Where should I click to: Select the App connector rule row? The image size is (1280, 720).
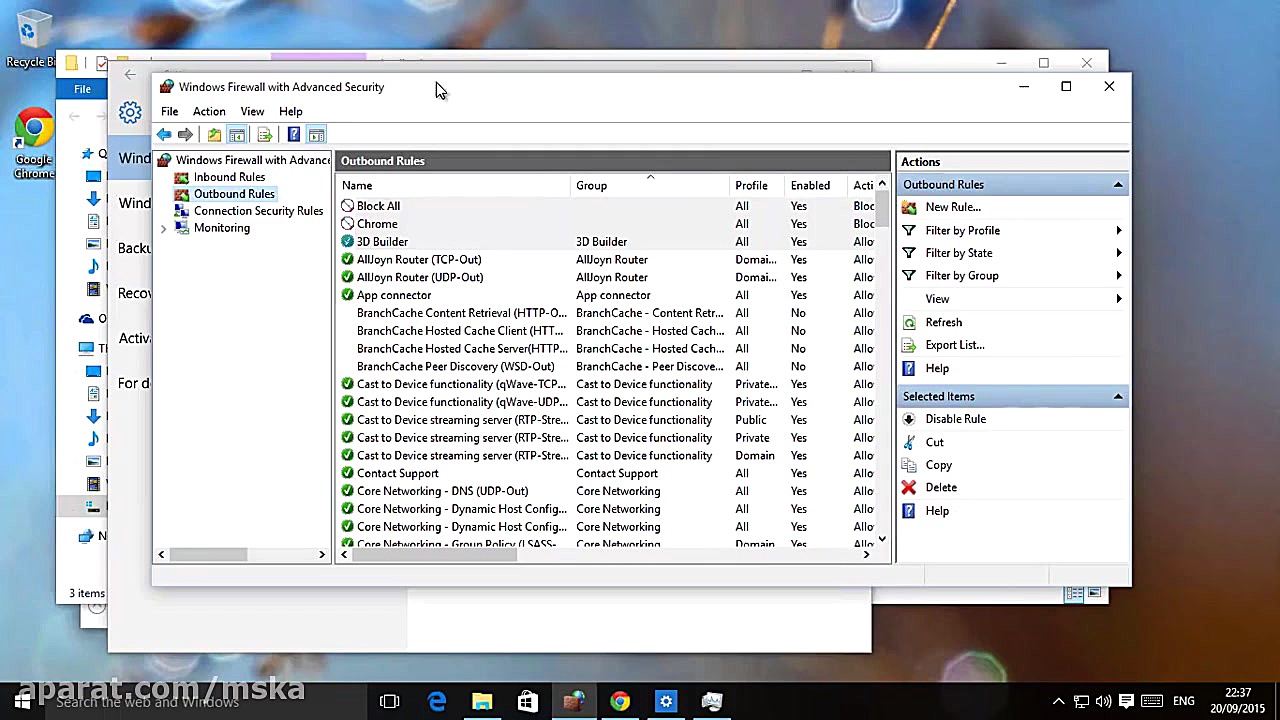(x=607, y=296)
